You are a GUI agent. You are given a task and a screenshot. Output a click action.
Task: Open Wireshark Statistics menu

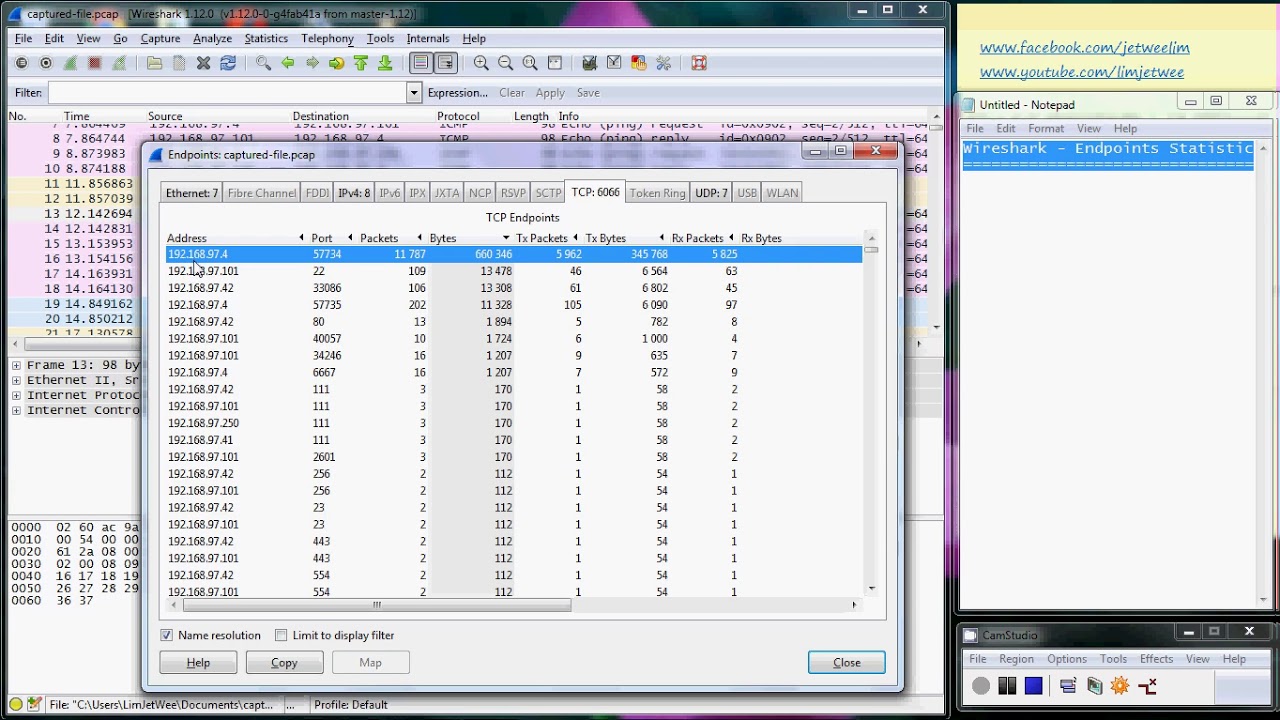pyautogui.click(x=266, y=39)
